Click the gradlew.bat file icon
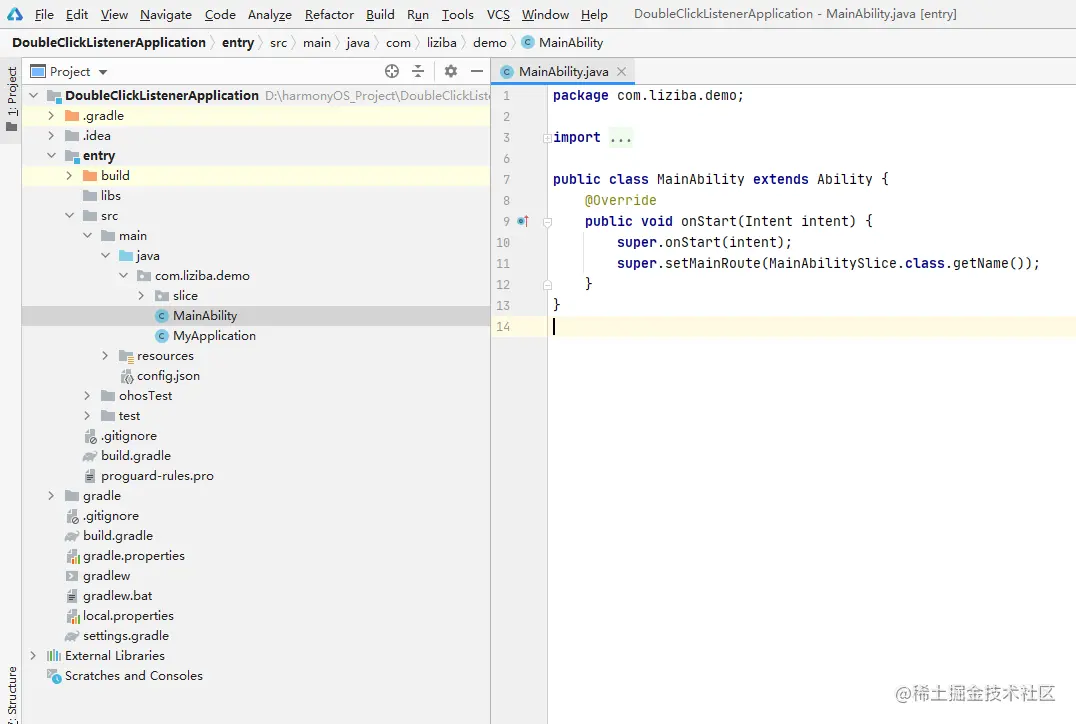The height and width of the screenshot is (724, 1076). coord(72,596)
